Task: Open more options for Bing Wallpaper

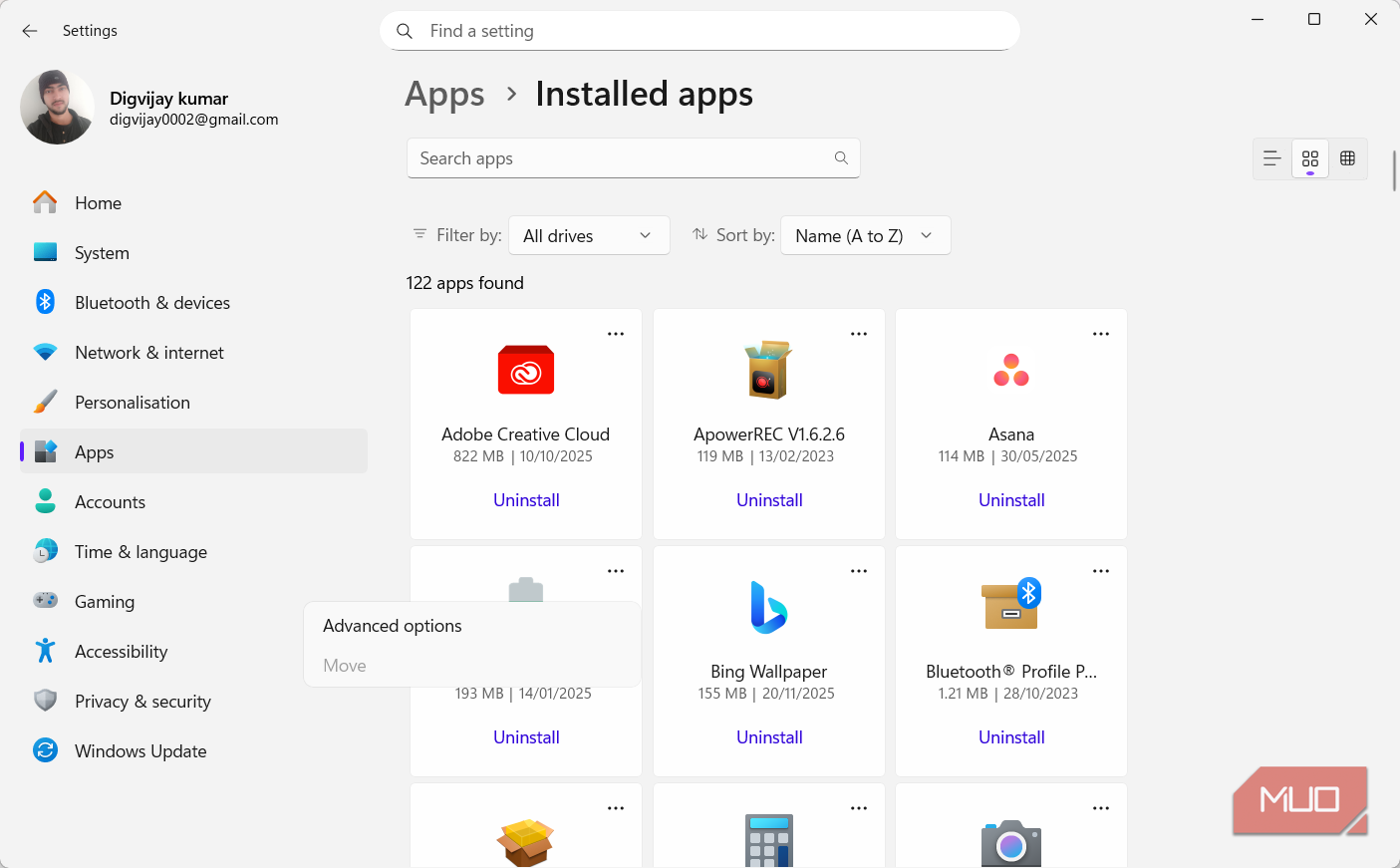Action: click(x=859, y=571)
